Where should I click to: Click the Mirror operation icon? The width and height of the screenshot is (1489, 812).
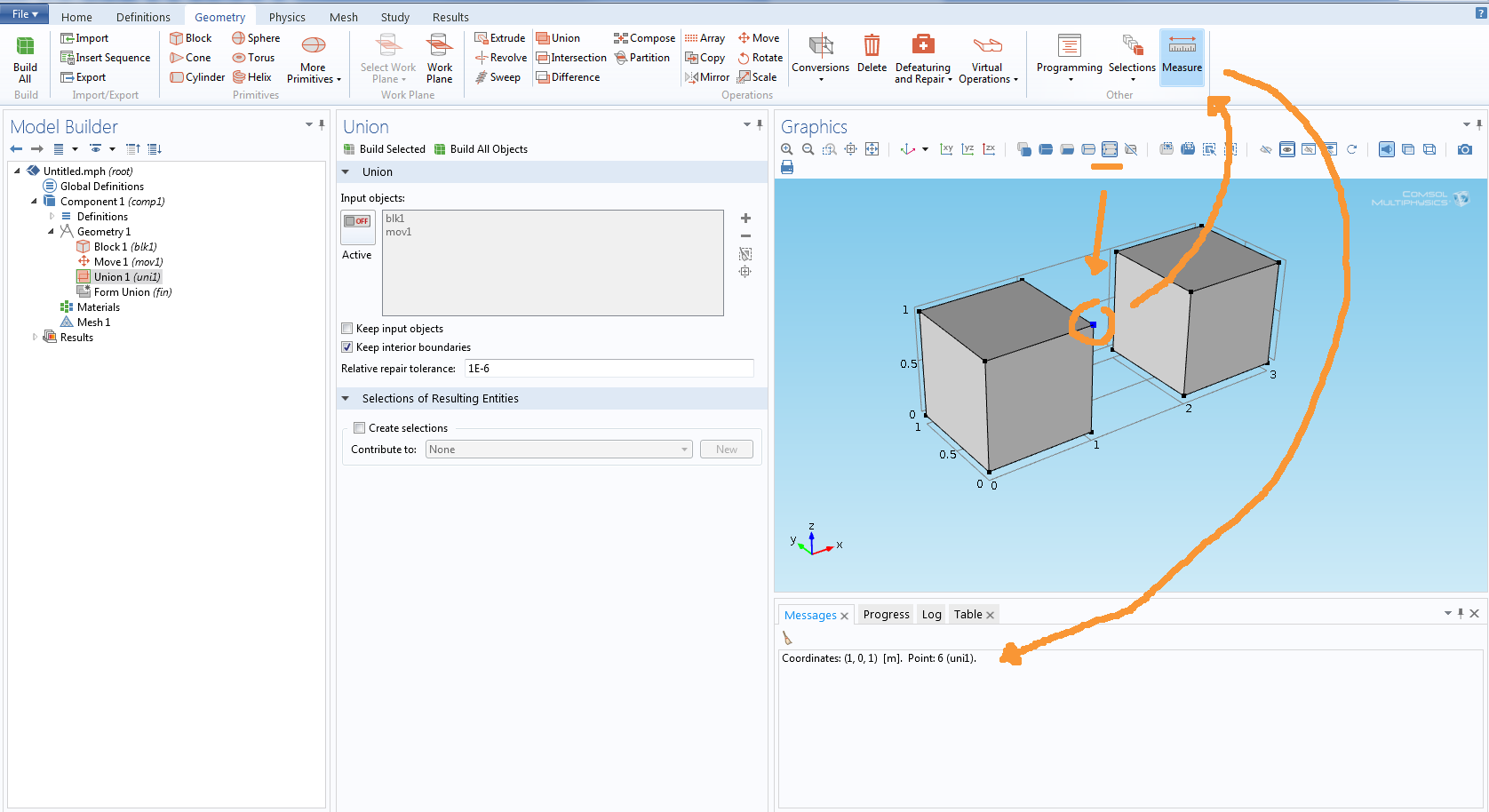click(691, 77)
